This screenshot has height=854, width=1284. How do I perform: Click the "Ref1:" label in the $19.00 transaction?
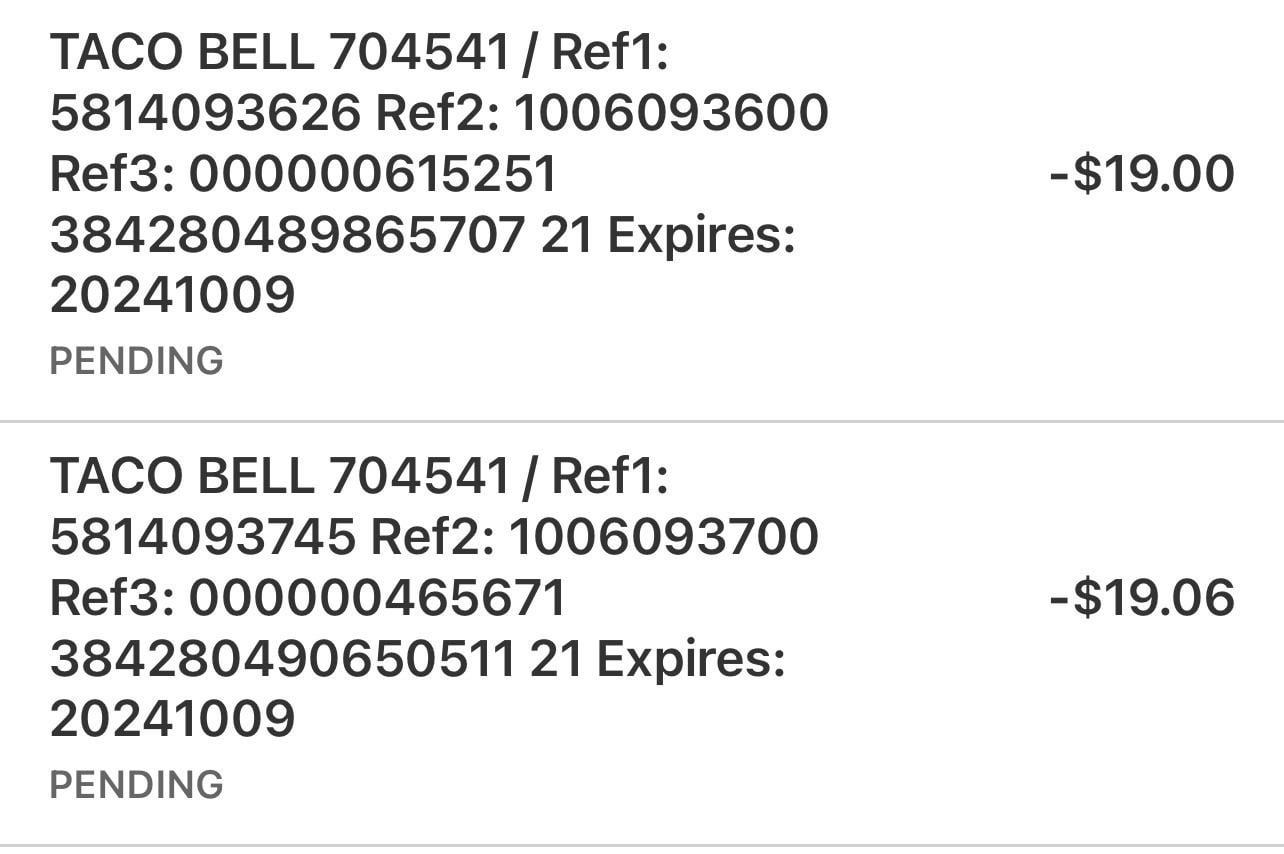[x=609, y=52]
